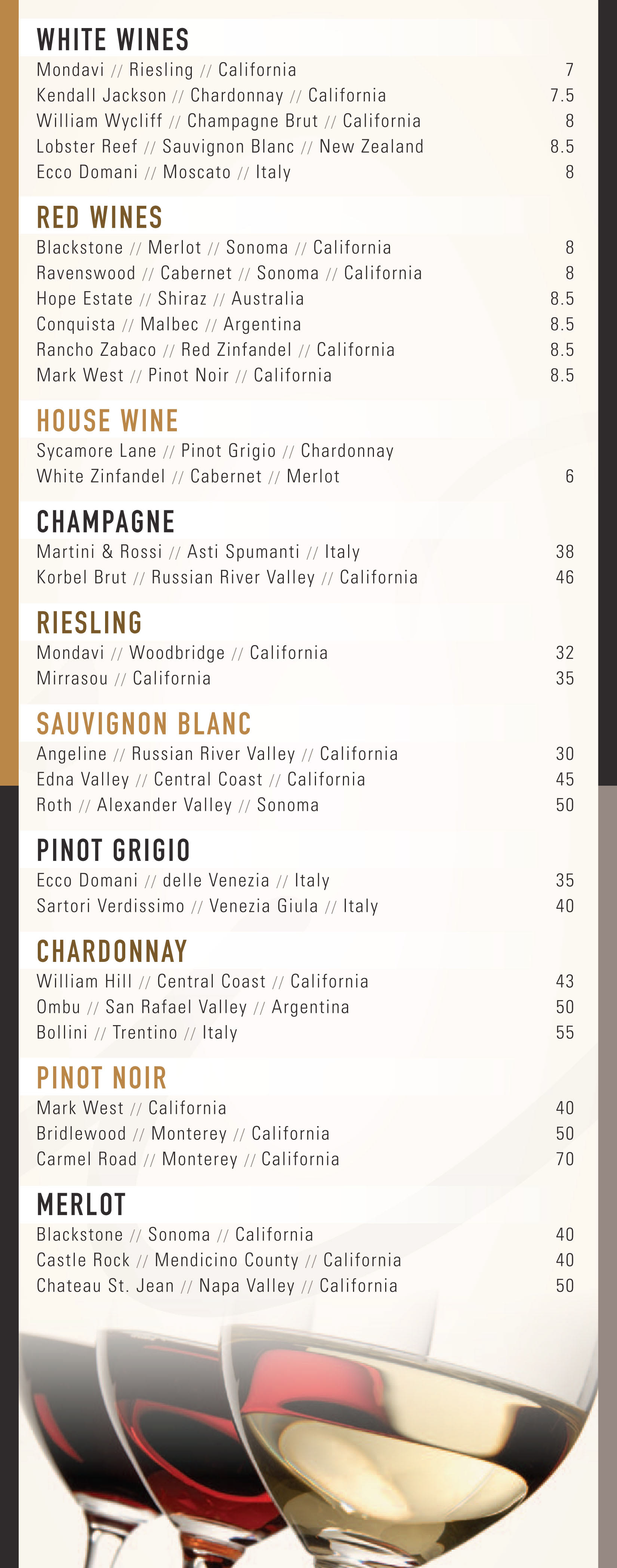Click the Chateau St. Jean Merlot entry

click(217, 1286)
